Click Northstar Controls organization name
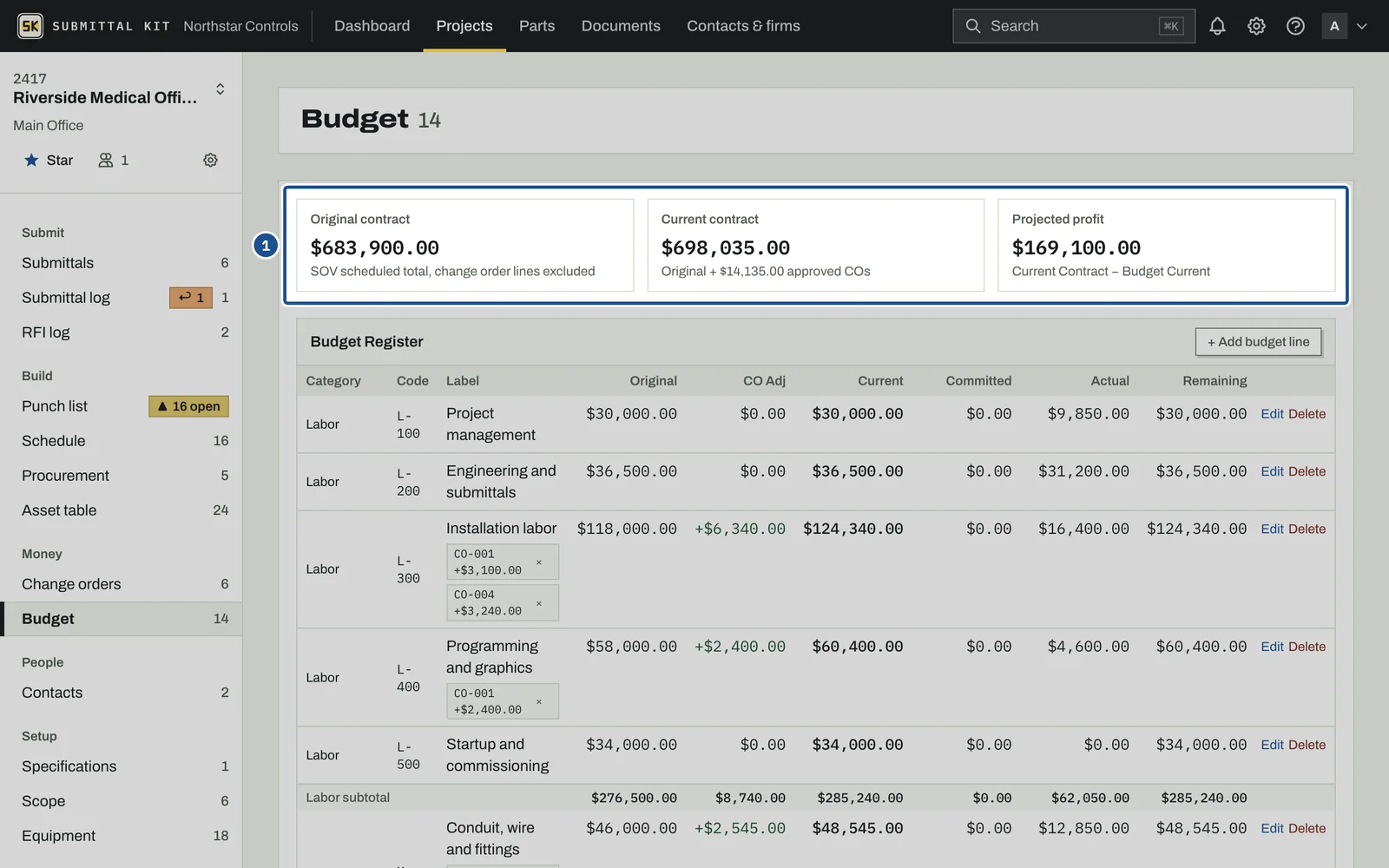 click(240, 26)
